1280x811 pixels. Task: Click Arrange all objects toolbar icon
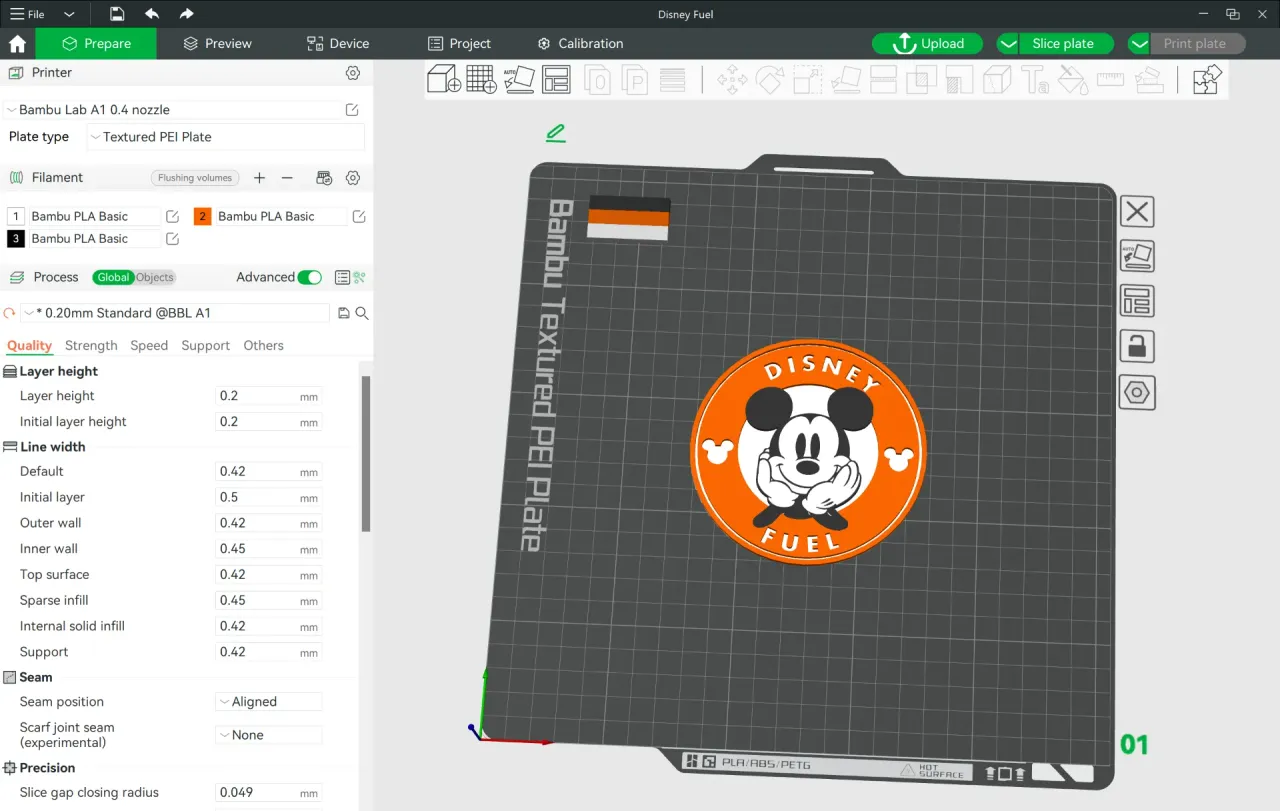tap(556, 79)
